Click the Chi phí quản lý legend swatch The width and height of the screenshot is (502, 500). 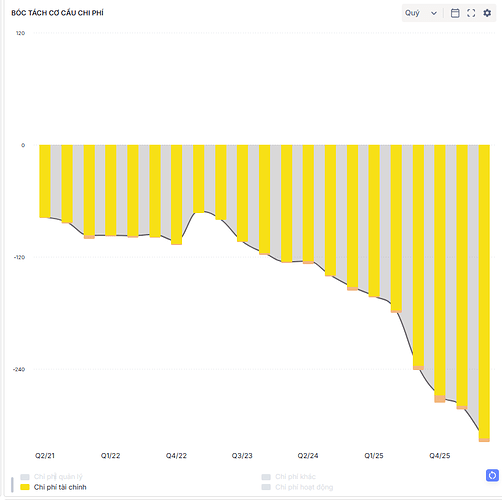pyautogui.click(x=25, y=477)
